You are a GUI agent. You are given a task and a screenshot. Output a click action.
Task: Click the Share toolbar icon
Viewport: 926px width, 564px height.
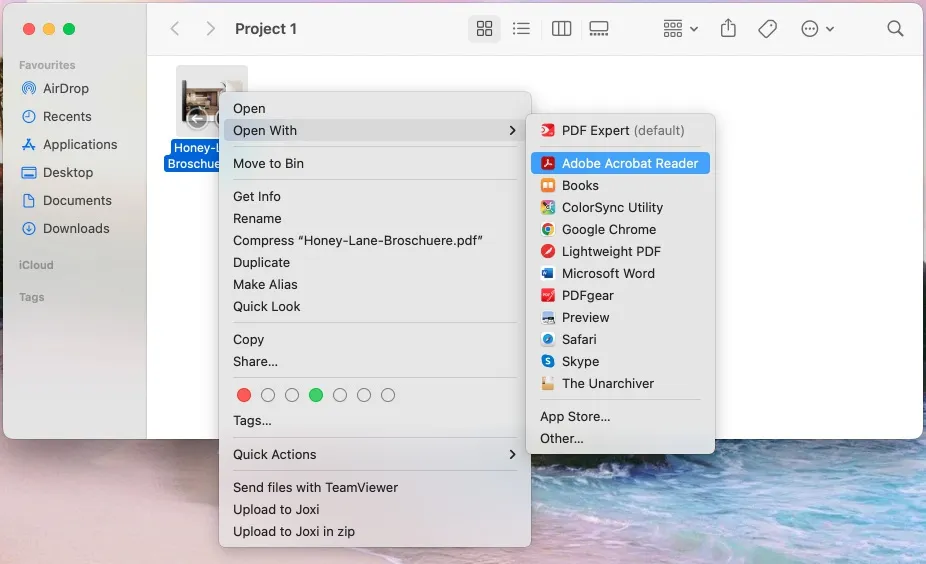coord(728,28)
